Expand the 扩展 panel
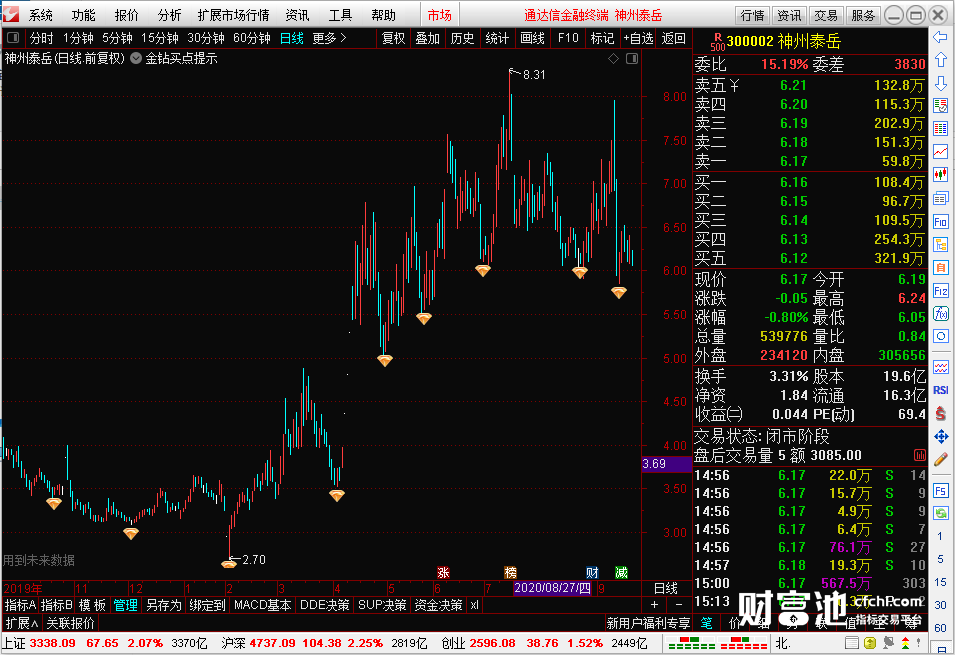Screen dimensions: 955x655 pos(22,623)
